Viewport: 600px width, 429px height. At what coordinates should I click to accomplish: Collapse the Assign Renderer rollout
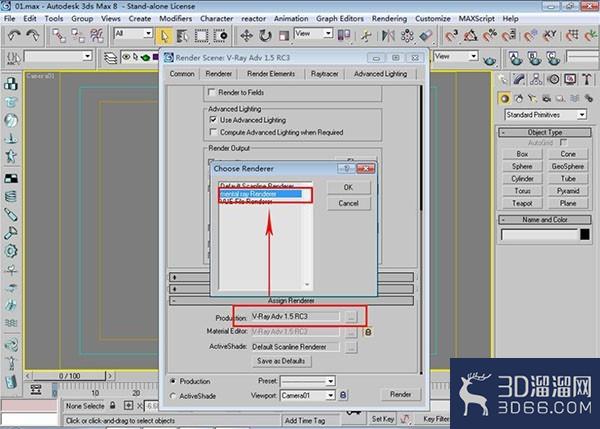point(291,300)
